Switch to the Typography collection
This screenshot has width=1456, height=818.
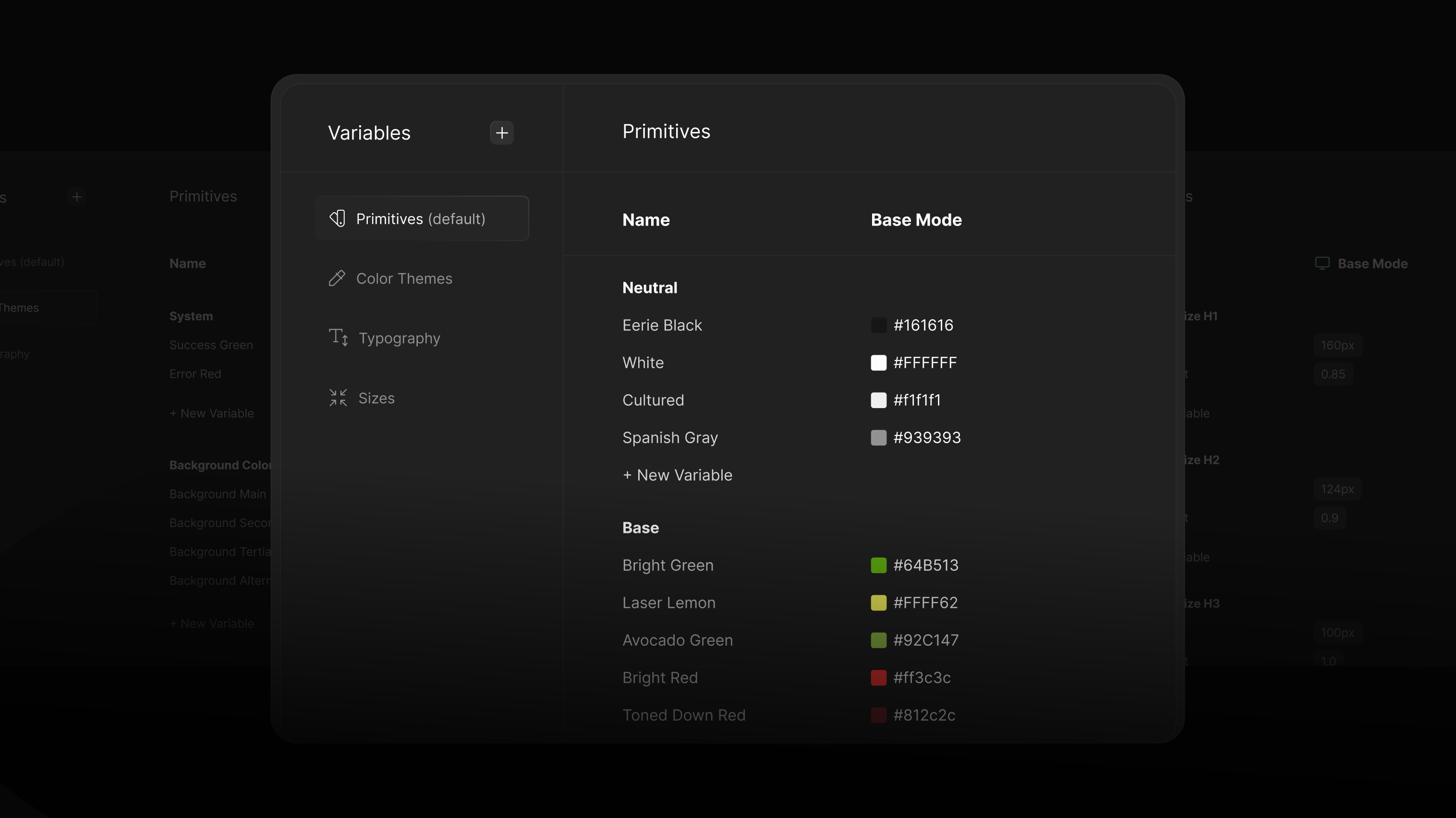tap(399, 338)
